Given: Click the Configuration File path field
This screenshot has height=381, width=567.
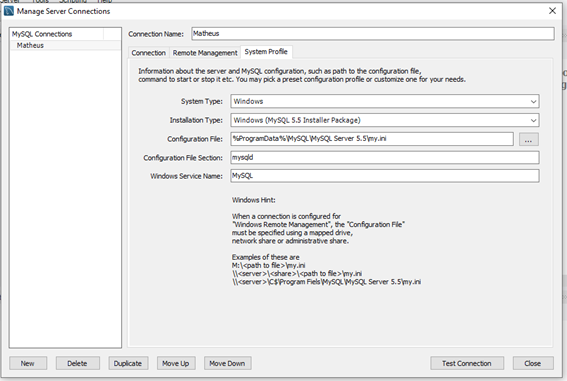Looking at the screenshot, I should pos(372,139).
